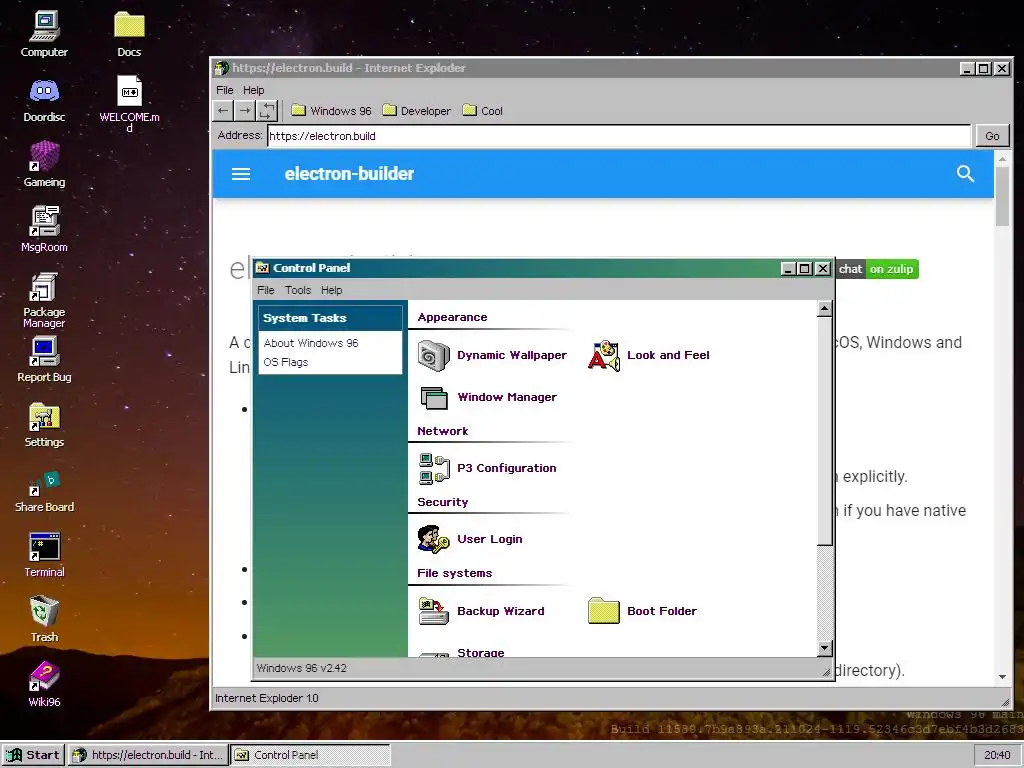Open Boot Folder item

[x=643, y=611]
